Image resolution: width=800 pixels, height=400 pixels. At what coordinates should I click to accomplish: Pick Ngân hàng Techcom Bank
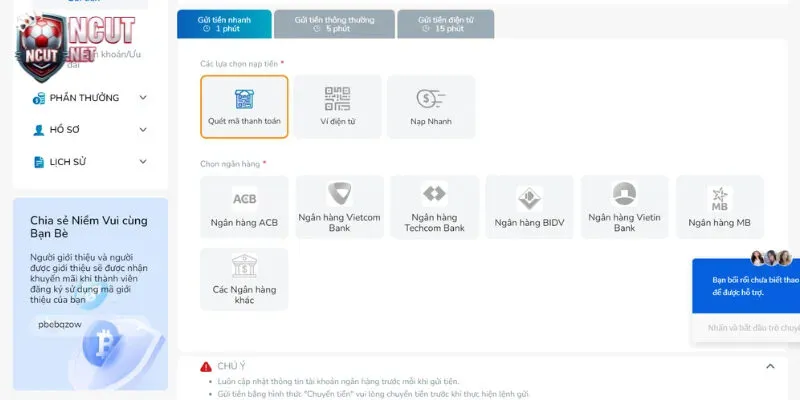pos(434,207)
